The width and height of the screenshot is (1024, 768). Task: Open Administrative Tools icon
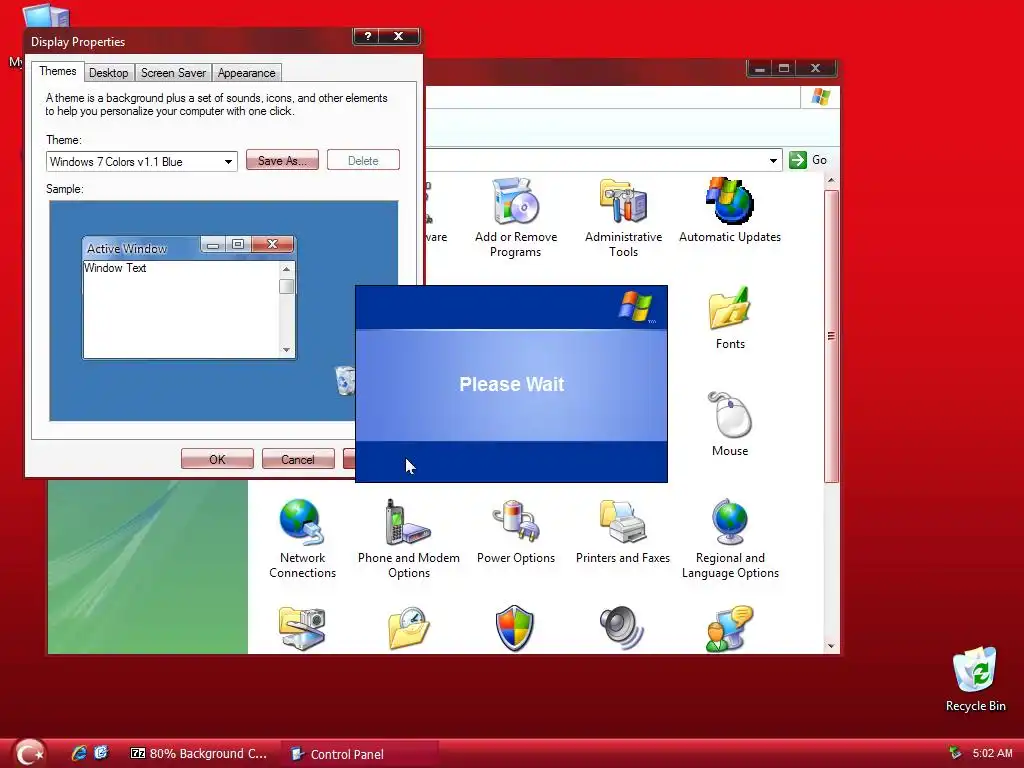coord(624,202)
